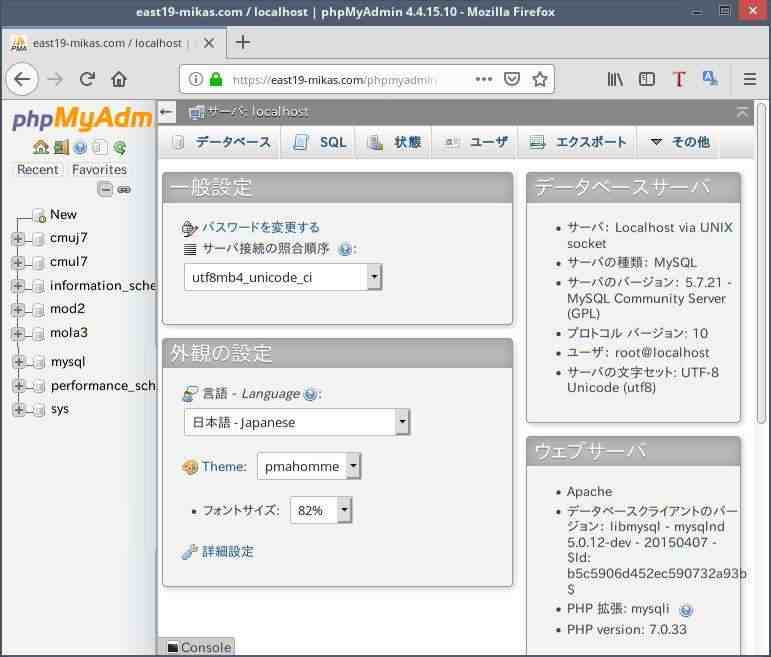
Task: Open the Firefox hamburger menu
Action: [750, 79]
